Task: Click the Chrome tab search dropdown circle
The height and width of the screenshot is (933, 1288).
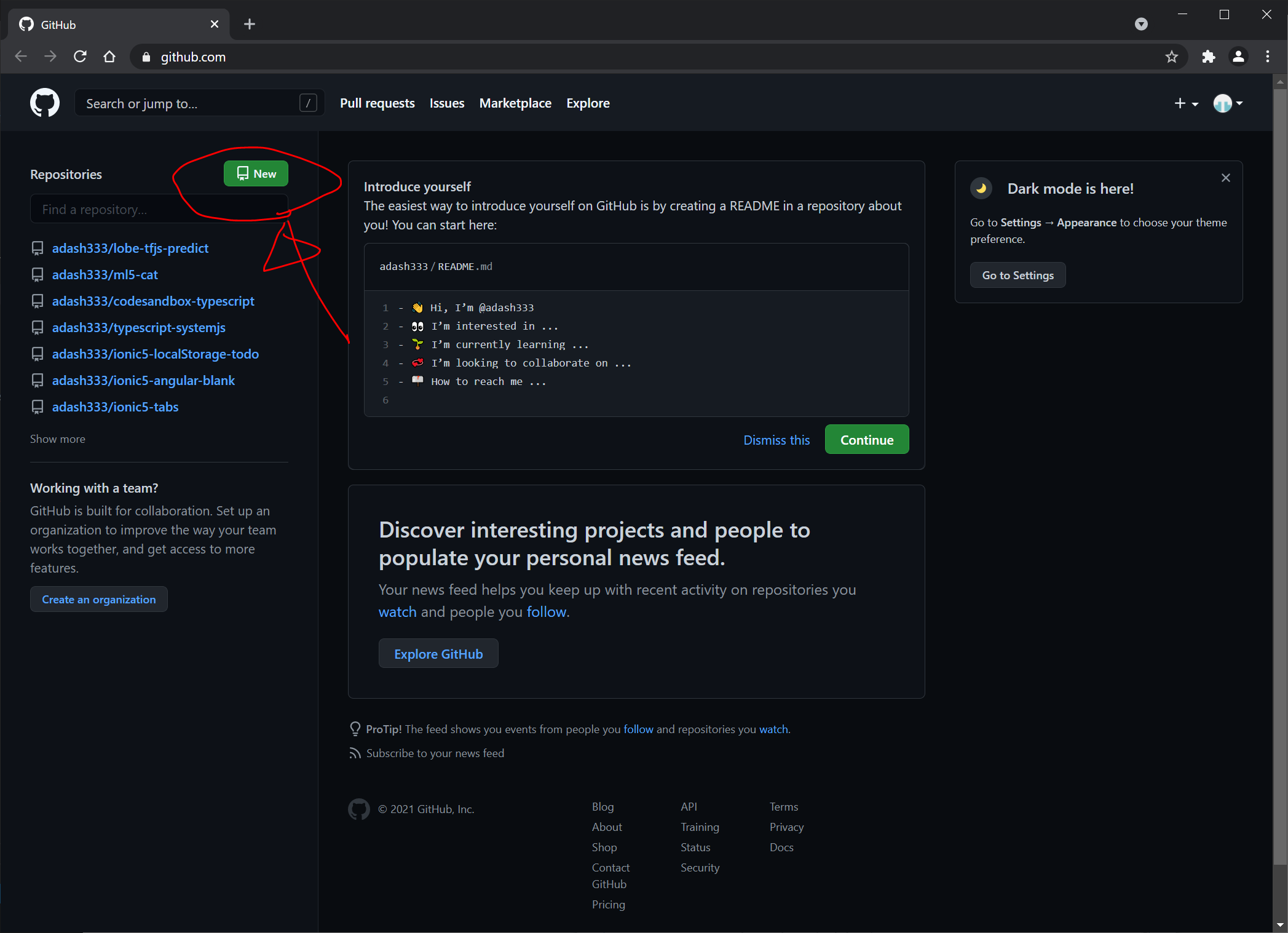Action: pos(1141,24)
